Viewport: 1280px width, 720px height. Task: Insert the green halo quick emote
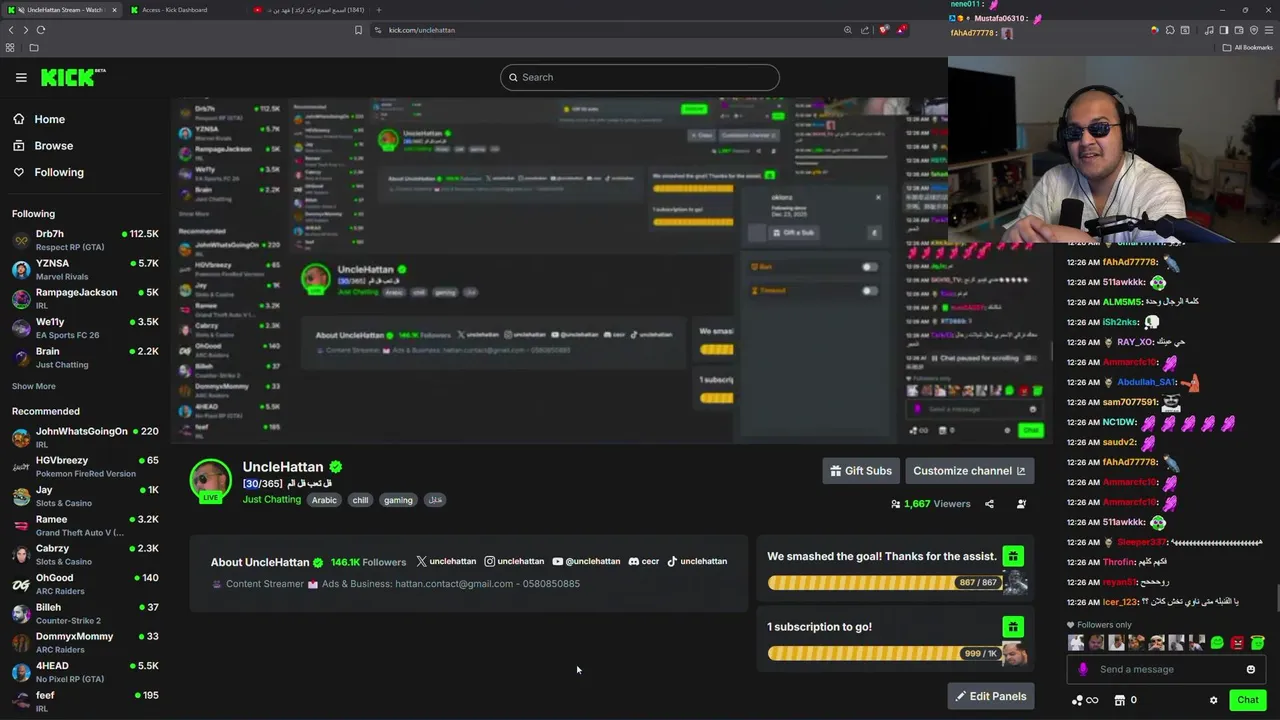[1258, 643]
